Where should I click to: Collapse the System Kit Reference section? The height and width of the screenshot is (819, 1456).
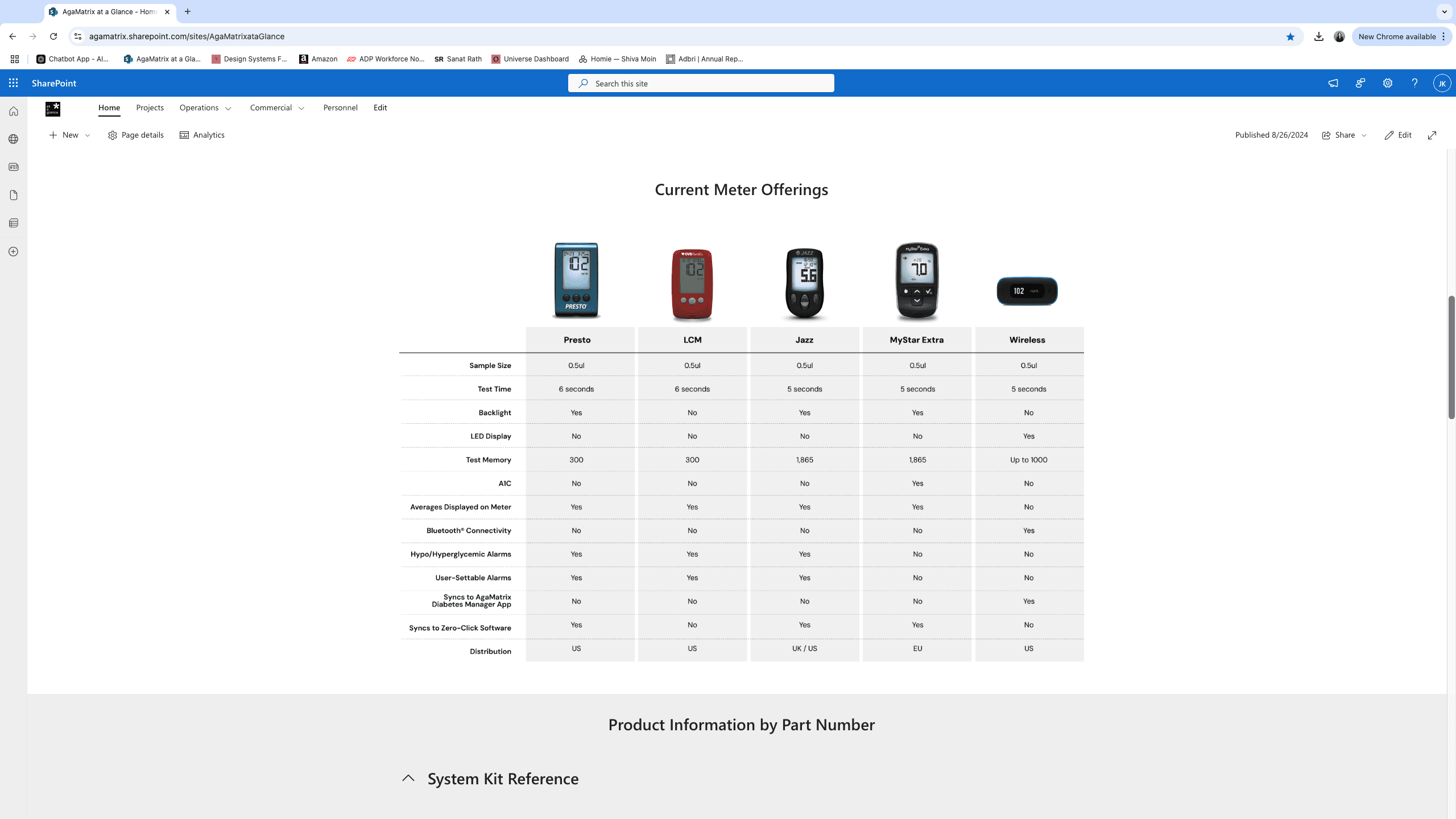(408, 778)
